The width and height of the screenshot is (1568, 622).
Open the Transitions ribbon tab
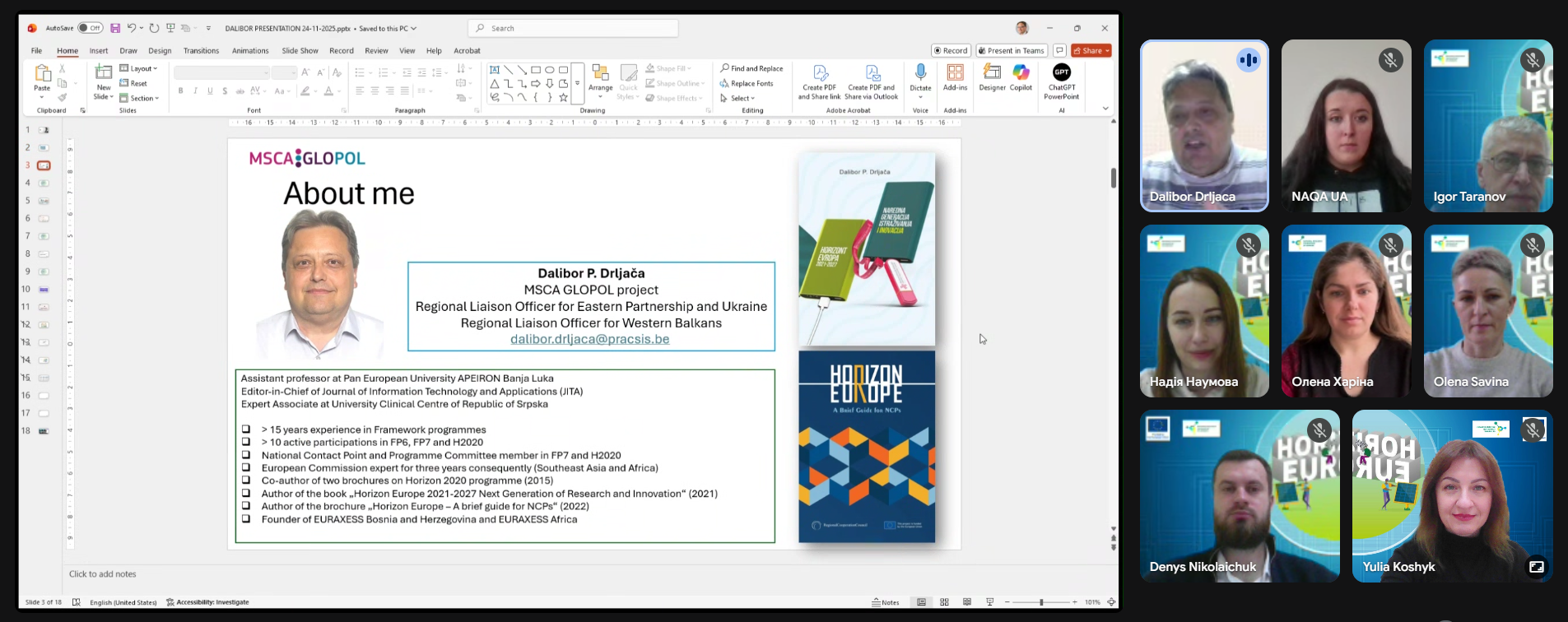click(202, 51)
